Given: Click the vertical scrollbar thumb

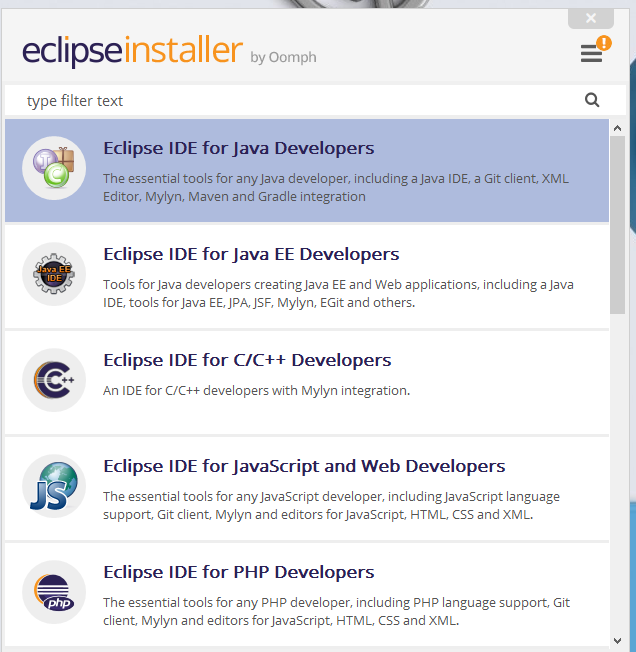Looking at the screenshot, I should click(617, 225).
